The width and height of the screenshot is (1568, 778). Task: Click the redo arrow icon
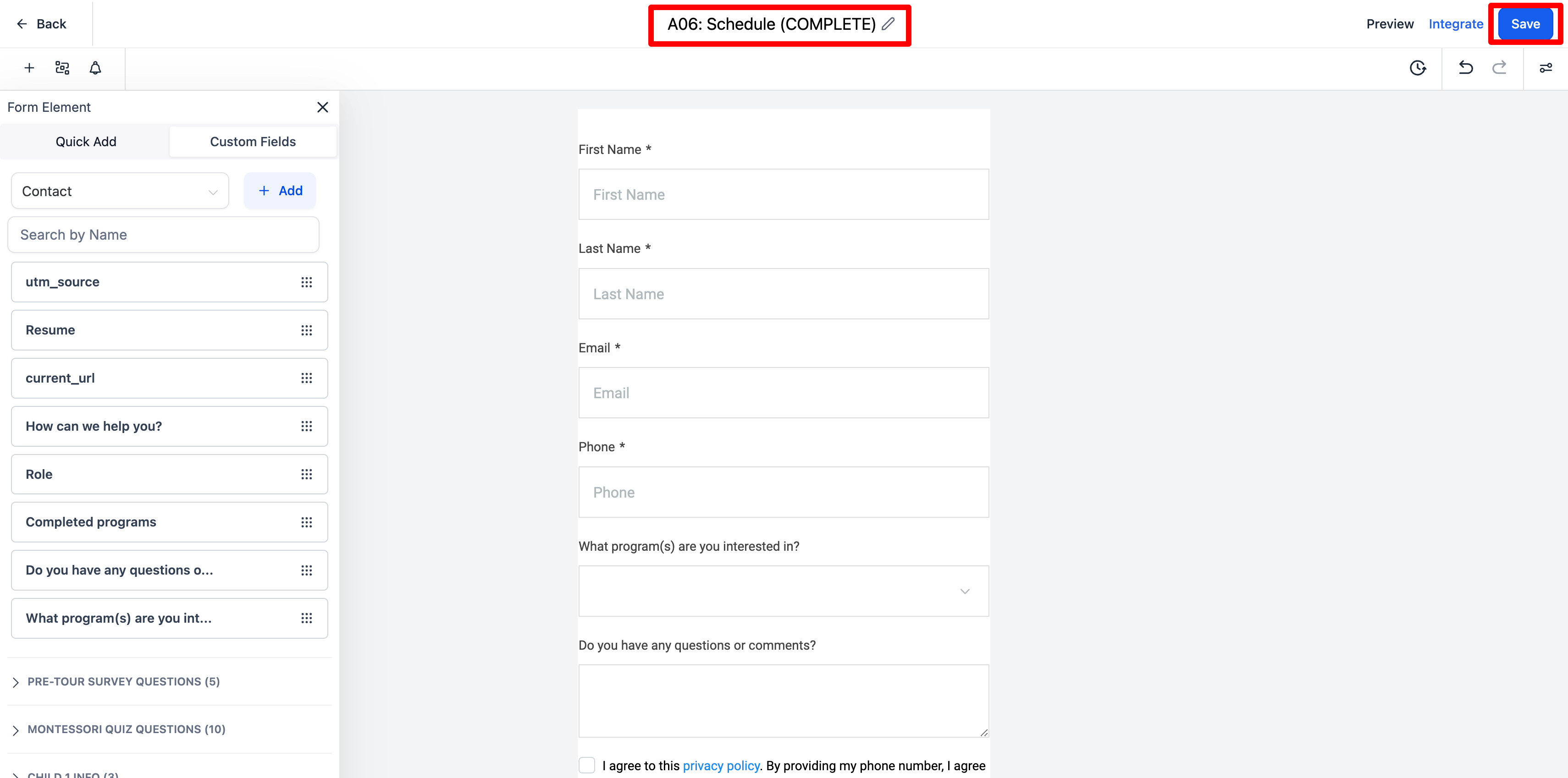(x=1499, y=67)
